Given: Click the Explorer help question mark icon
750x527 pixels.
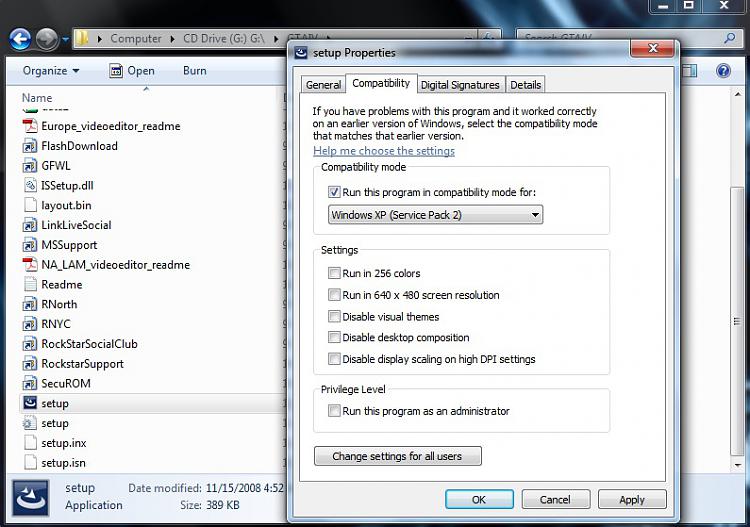Looking at the screenshot, I should [723, 71].
